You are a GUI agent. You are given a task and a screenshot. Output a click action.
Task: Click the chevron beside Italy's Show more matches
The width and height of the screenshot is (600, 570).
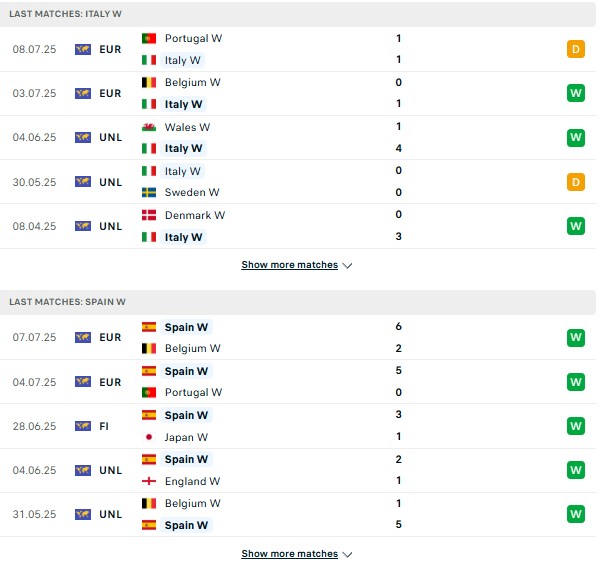pyautogui.click(x=347, y=265)
